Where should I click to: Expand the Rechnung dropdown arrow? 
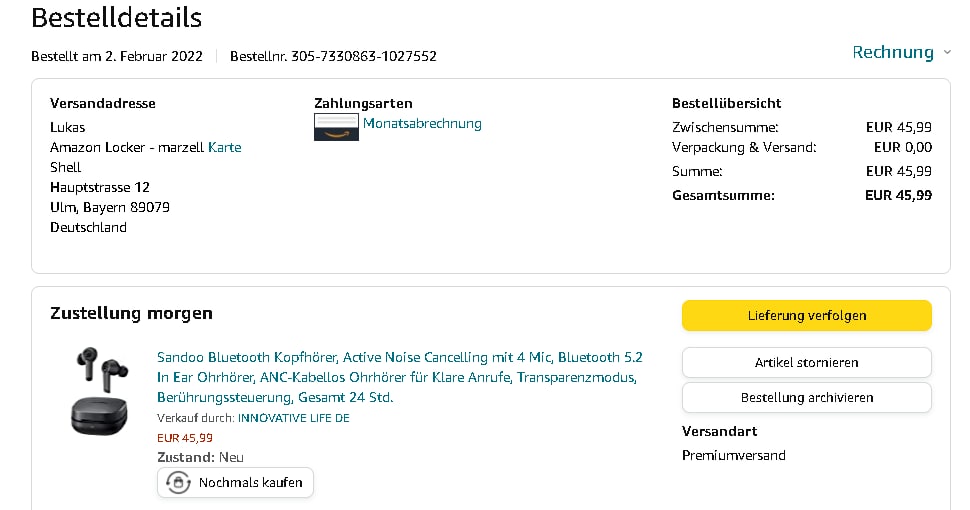947,53
